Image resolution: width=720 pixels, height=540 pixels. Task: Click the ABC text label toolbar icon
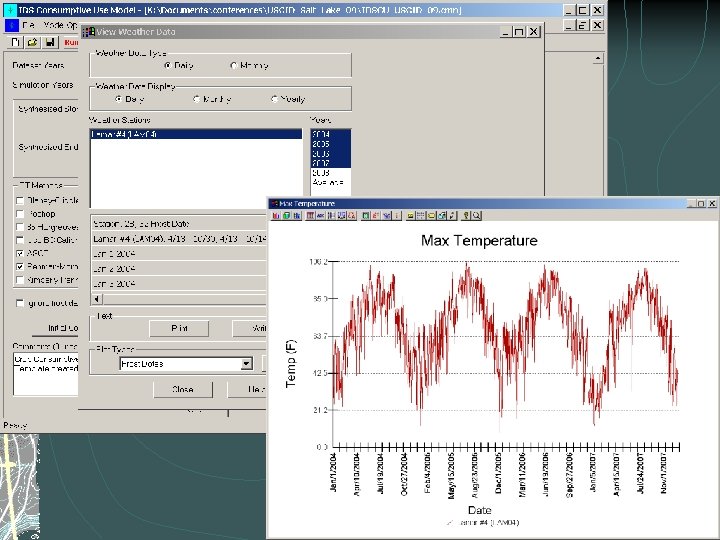321,215
